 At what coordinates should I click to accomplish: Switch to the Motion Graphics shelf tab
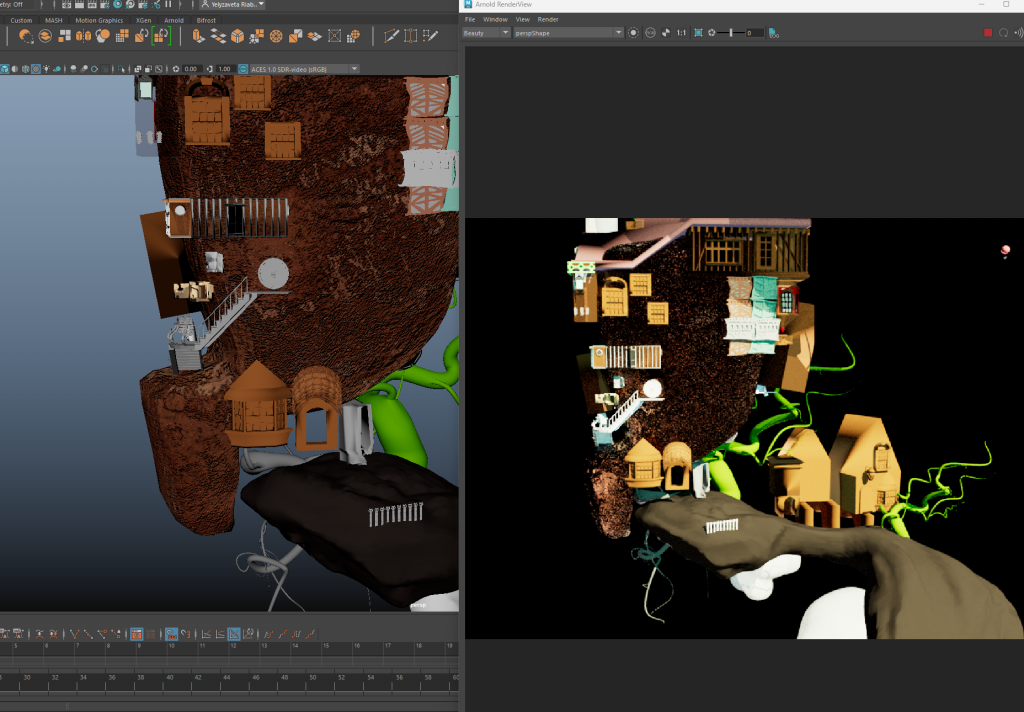tap(97, 20)
